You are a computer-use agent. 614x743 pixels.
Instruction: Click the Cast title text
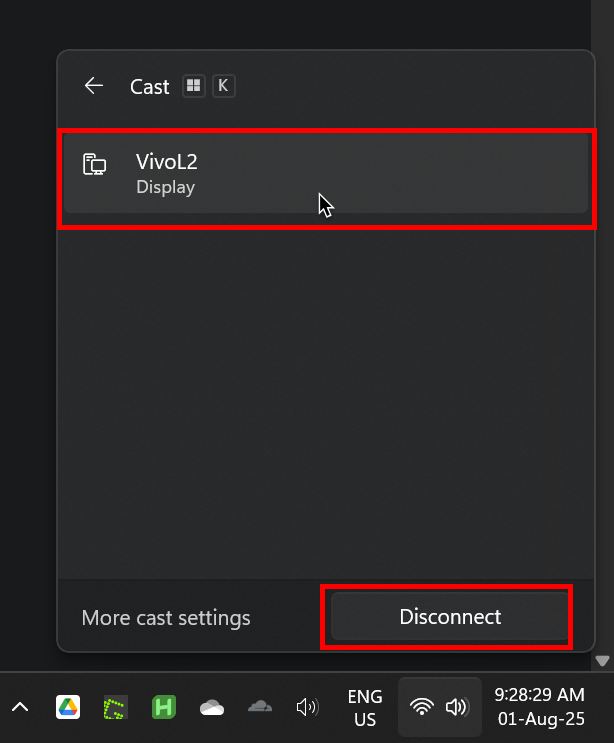tap(150, 87)
